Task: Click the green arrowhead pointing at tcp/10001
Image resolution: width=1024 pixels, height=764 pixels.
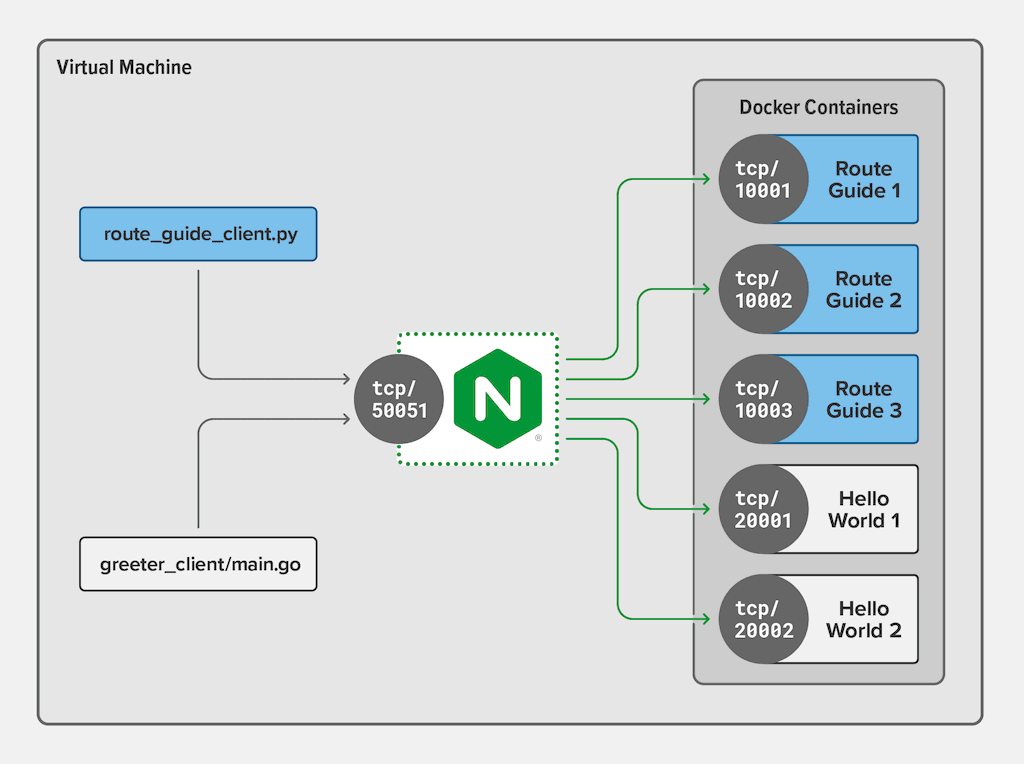Action: click(x=706, y=180)
